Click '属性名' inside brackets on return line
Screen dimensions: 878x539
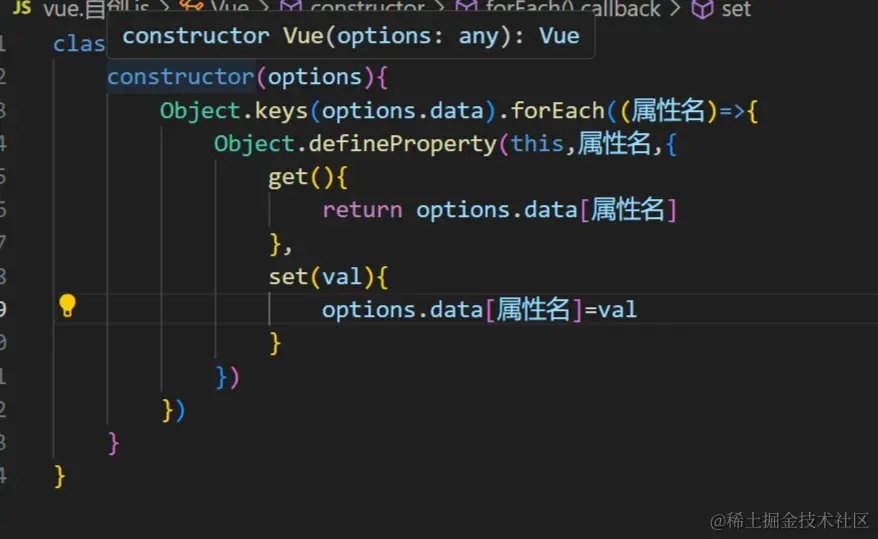tap(628, 210)
